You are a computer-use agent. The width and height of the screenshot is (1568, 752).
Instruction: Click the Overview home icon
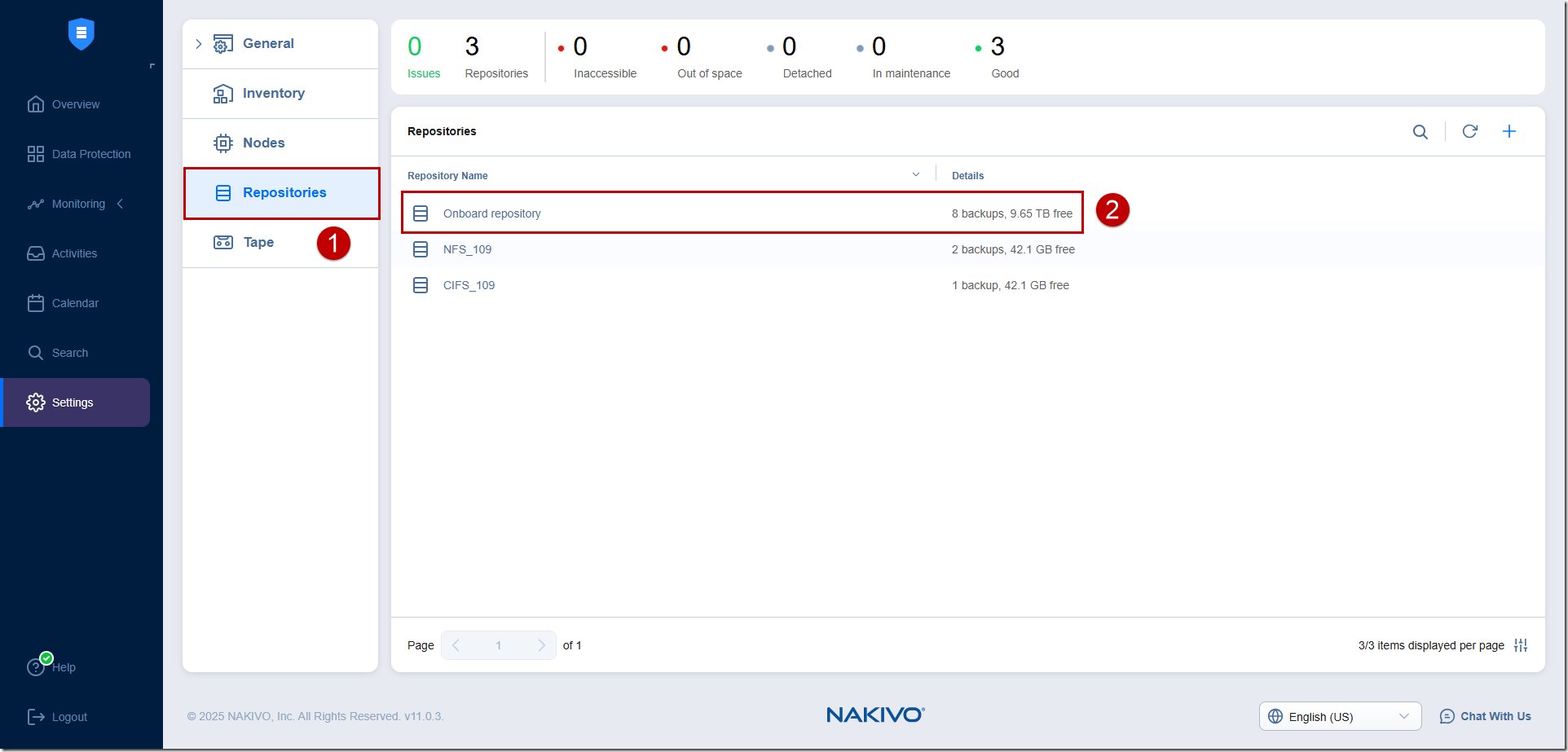[x=36, y=104]
